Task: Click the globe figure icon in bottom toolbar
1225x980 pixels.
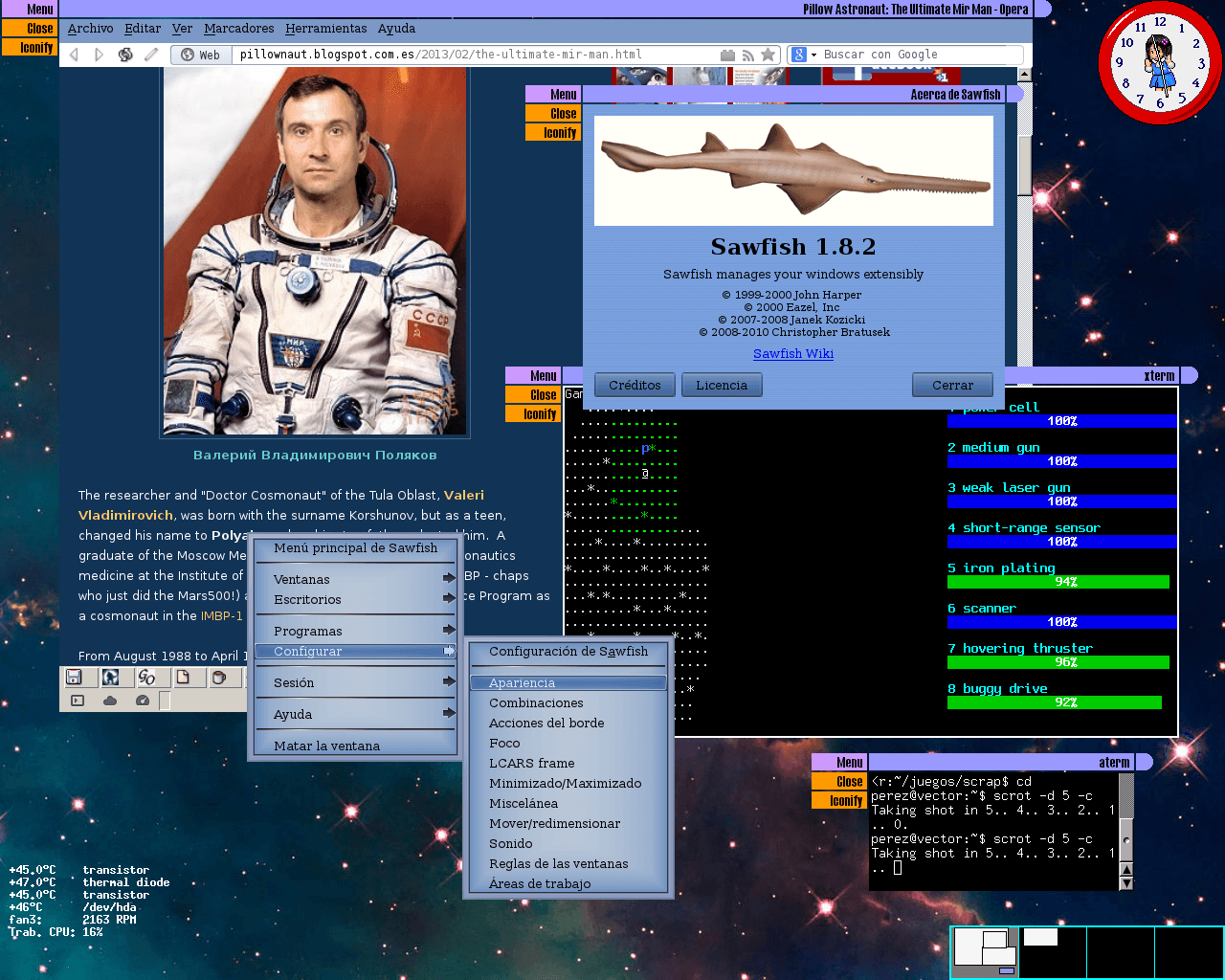Action: point(111,678)
